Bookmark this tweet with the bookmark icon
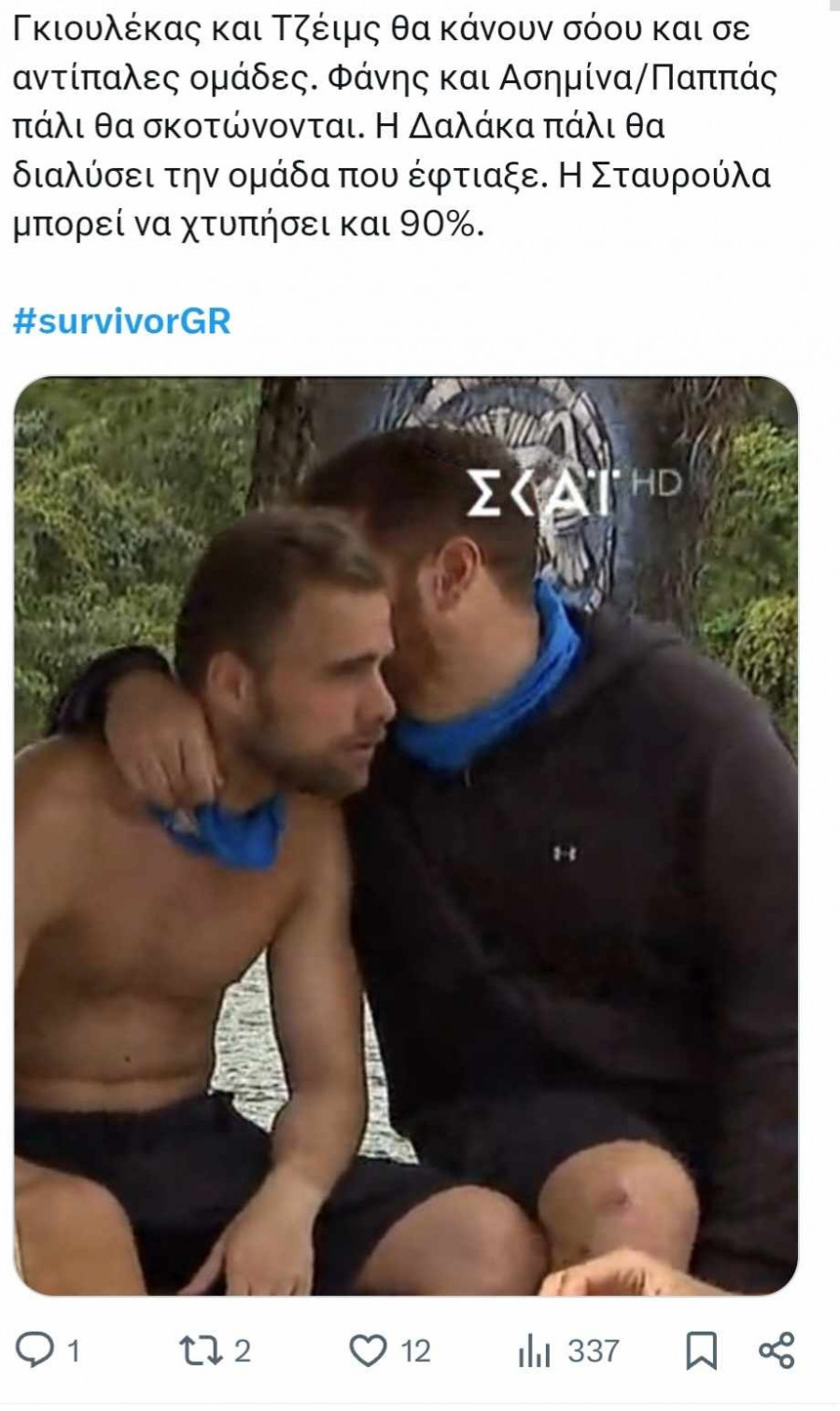 702,1350
